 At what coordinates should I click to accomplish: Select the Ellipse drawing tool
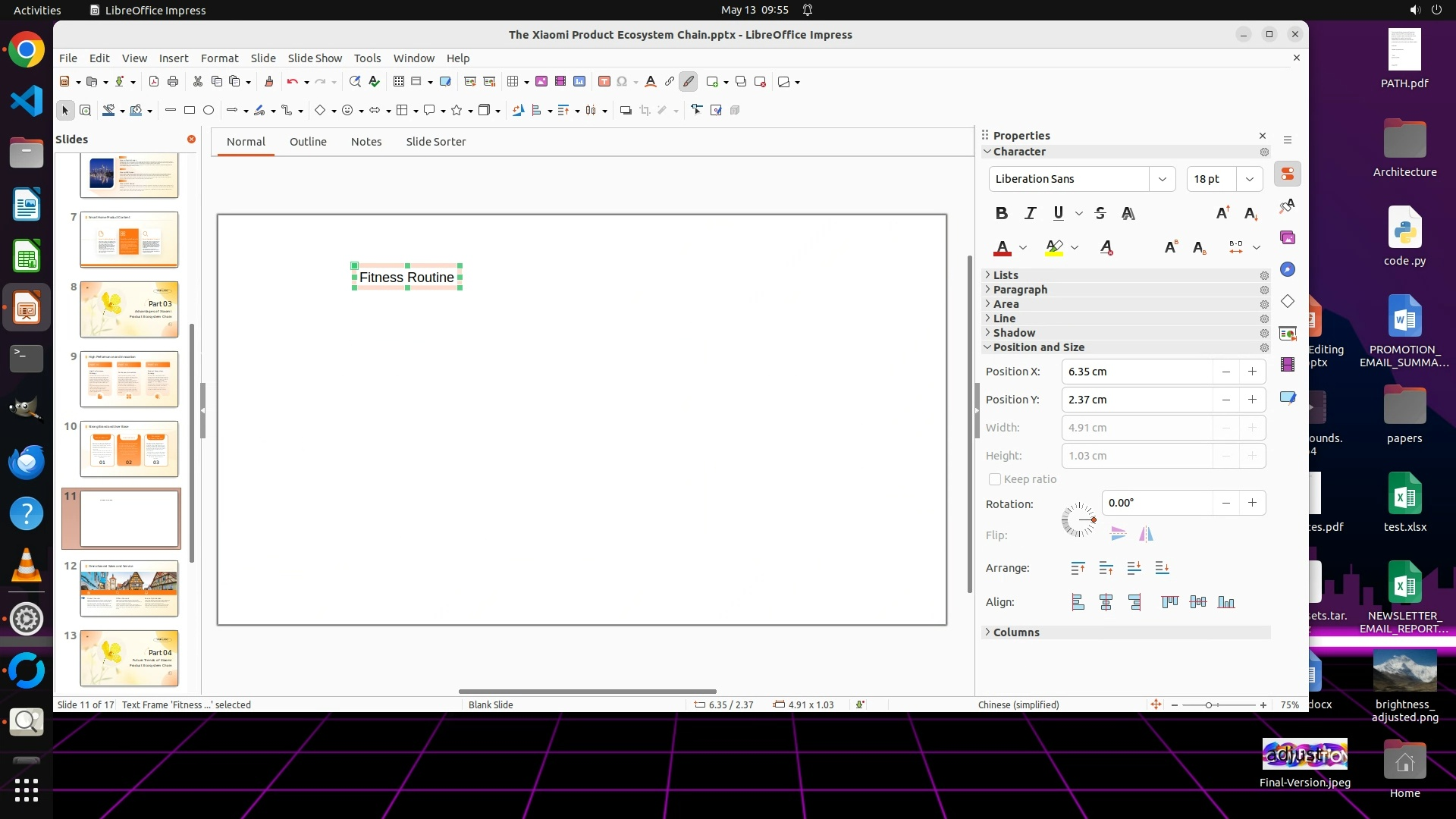pyautogui.click(x=209, y=111)
